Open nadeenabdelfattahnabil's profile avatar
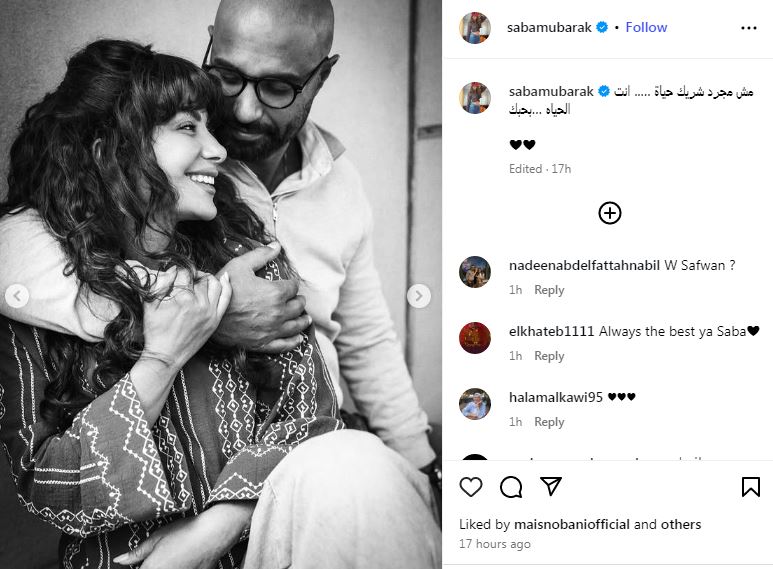The height and width of the screenshot is (569, 773). (475, 272)
